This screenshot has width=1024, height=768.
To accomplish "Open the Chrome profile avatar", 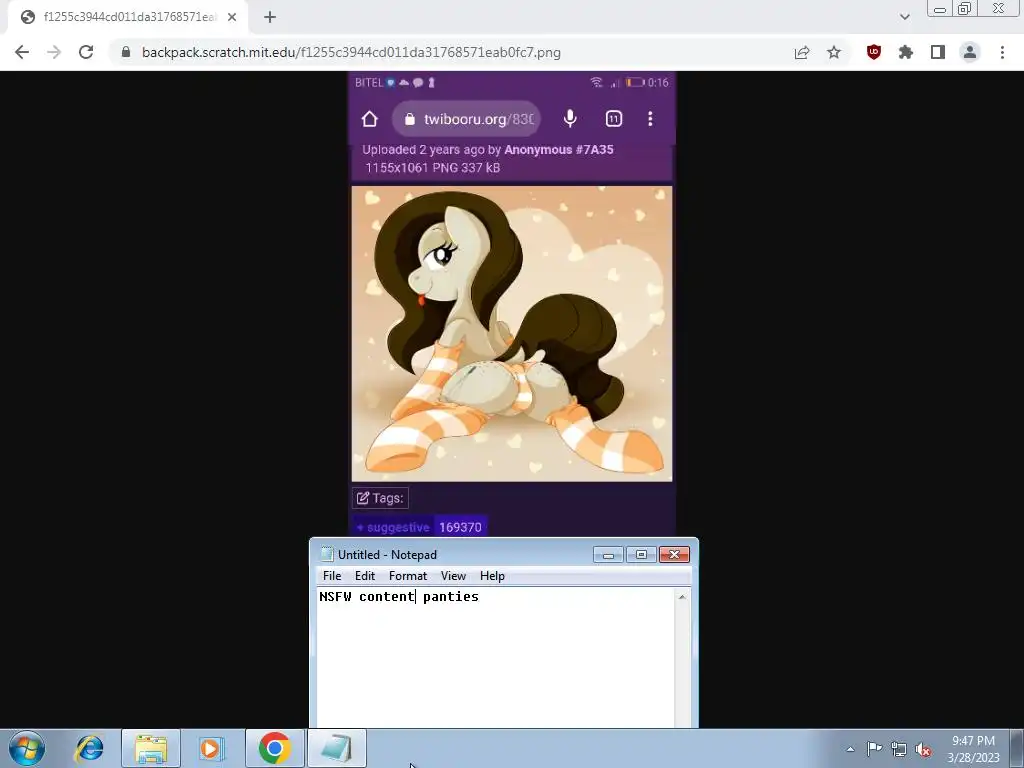I will (x=970, y=52).
